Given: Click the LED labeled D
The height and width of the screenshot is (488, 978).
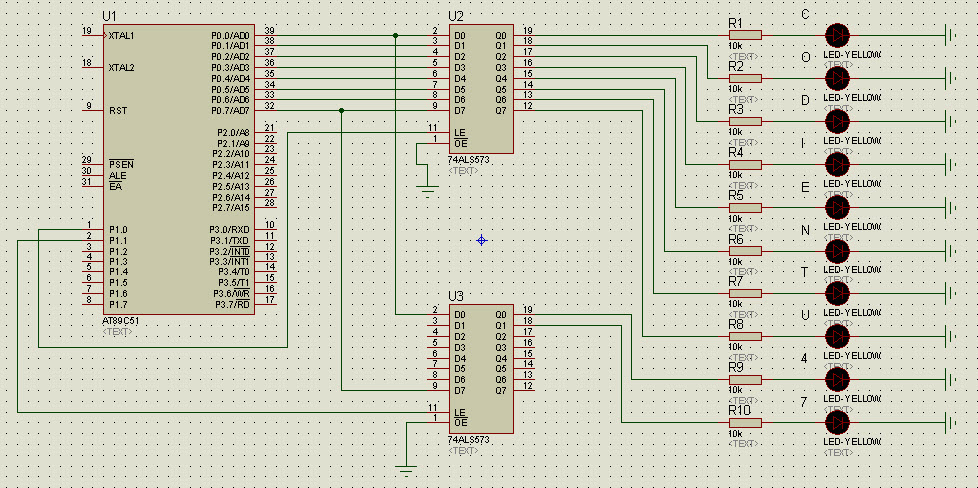Looking at the screenshot, I should click(837, 121).
